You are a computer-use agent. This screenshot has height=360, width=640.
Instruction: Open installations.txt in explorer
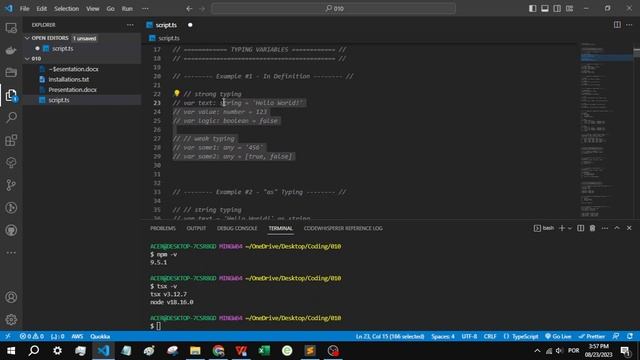pyautogui.click(x=69, y=80)
